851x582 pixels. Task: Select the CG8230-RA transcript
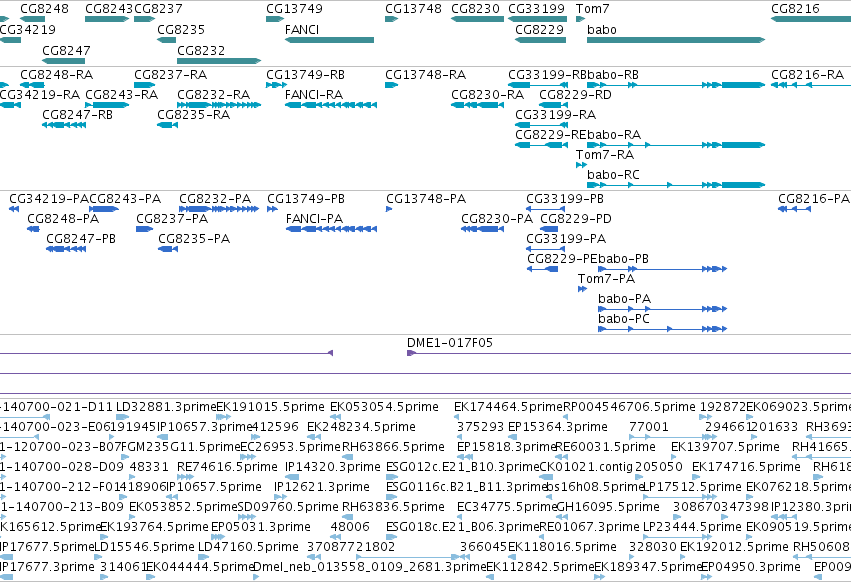(x=478, y=105)
